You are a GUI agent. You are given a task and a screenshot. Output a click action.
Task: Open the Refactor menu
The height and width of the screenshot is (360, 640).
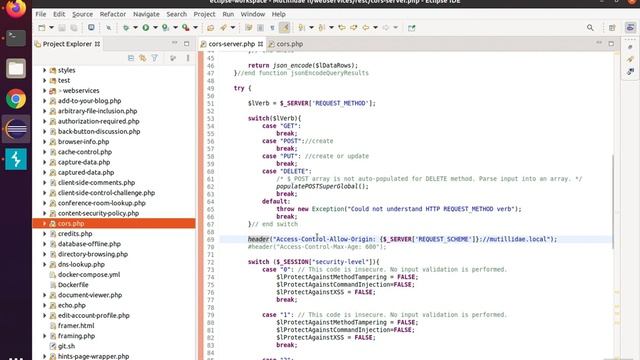coord(113,14)
